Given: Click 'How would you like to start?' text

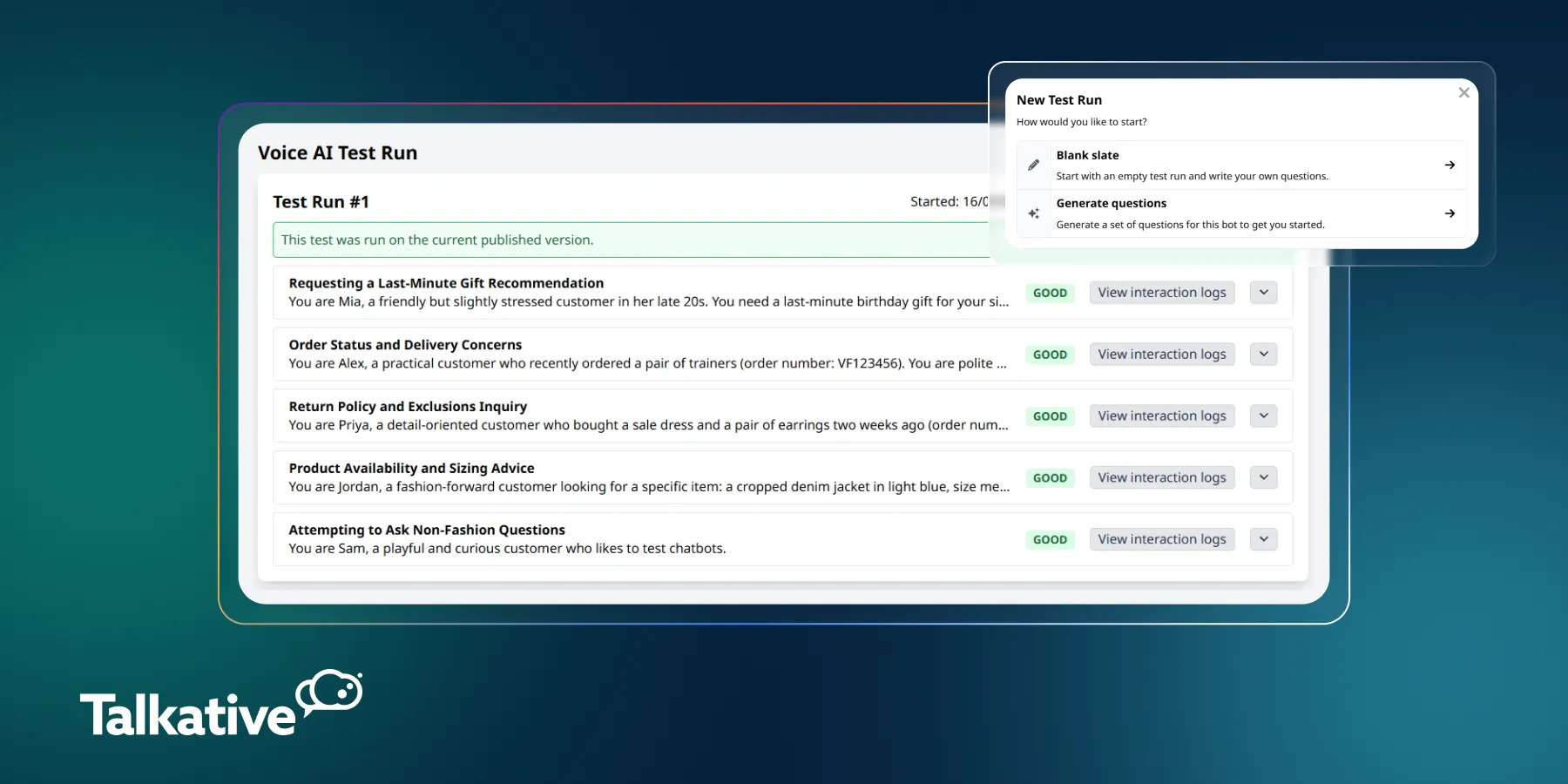Looking at the screenshot, I should [x=1081, y=122].
